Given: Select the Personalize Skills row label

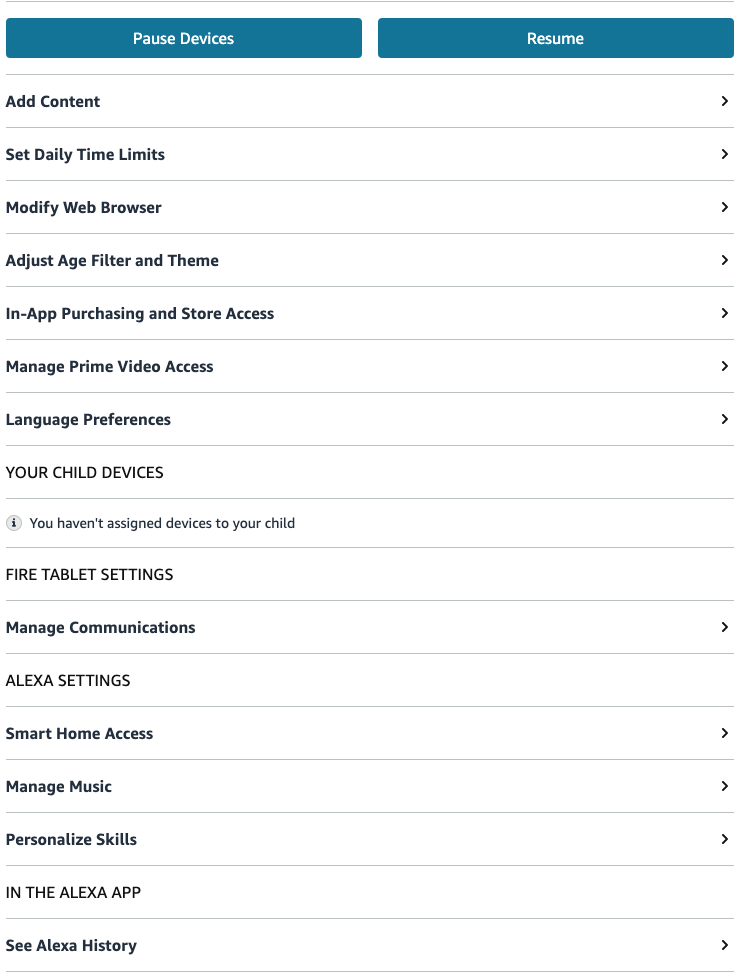Looking at the screenshot, I should (72, 839).
